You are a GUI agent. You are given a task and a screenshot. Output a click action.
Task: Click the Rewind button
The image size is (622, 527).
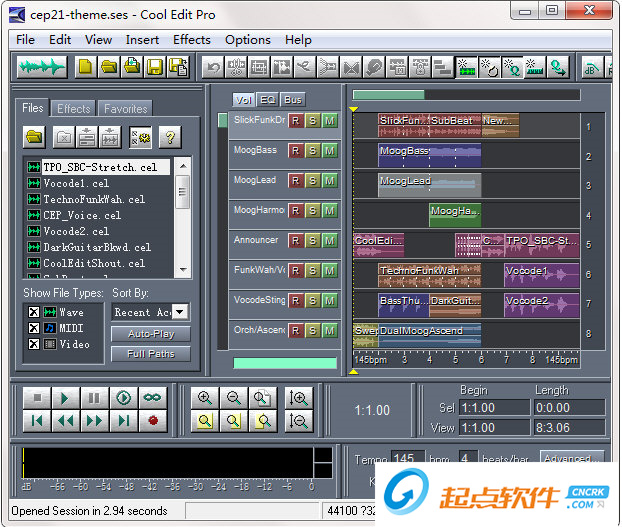[x=66, y=420]
